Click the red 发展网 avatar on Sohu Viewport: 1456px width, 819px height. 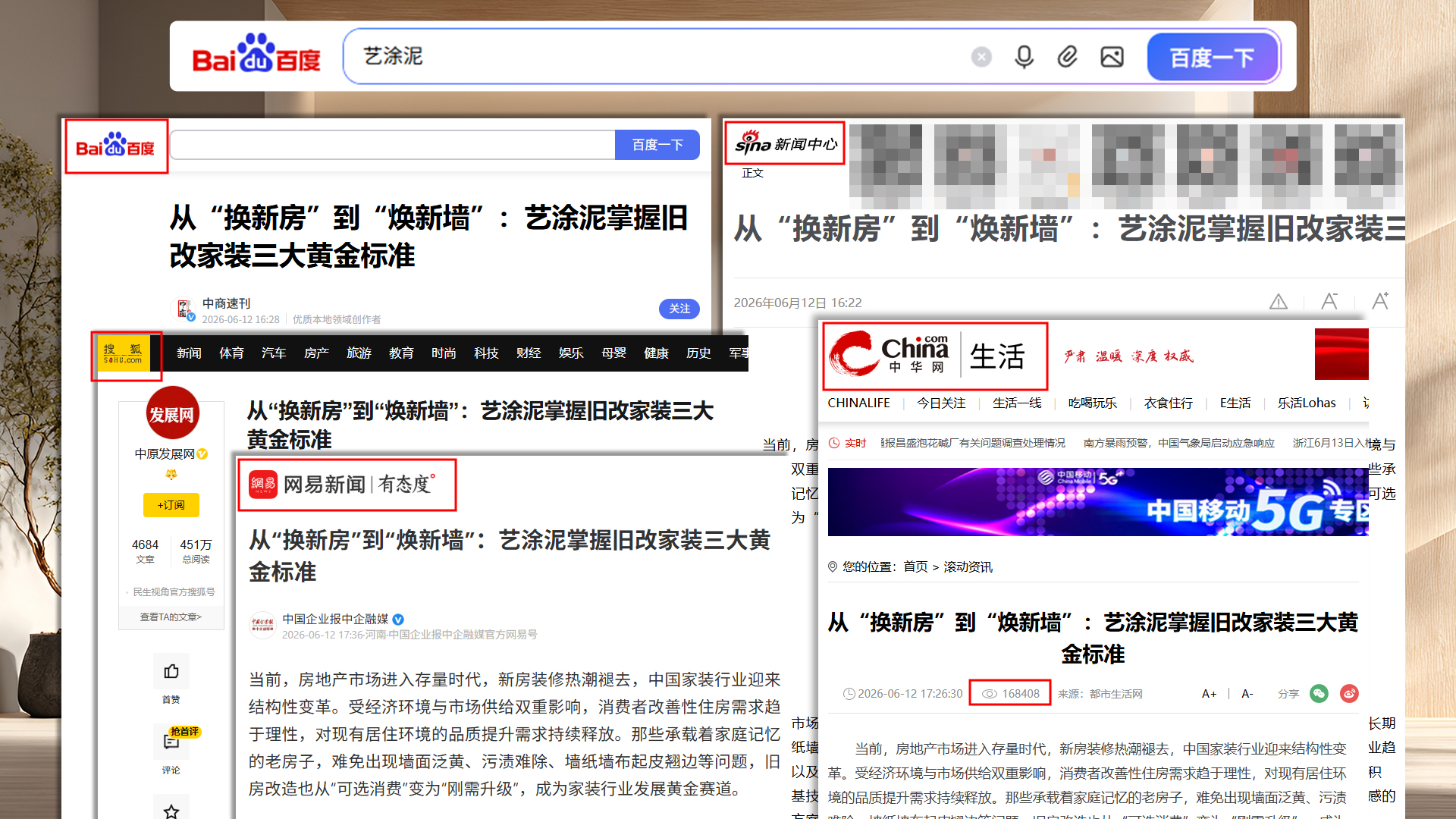(x=172, y=413)
